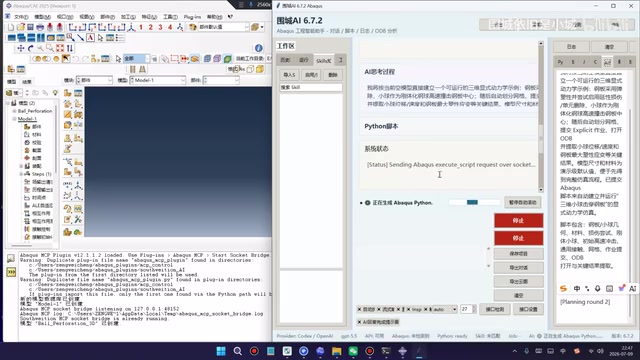Apply saved view 2 in Abaqus toolbar
The height and width of the screenshot is (360, 640).
pyautogui.click(x=151, y=27)
